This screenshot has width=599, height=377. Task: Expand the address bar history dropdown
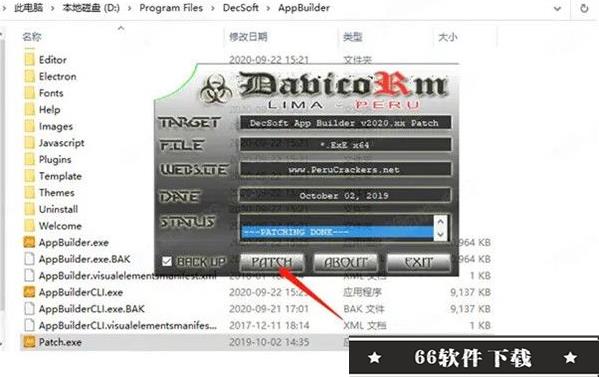[x=557, y=8]
